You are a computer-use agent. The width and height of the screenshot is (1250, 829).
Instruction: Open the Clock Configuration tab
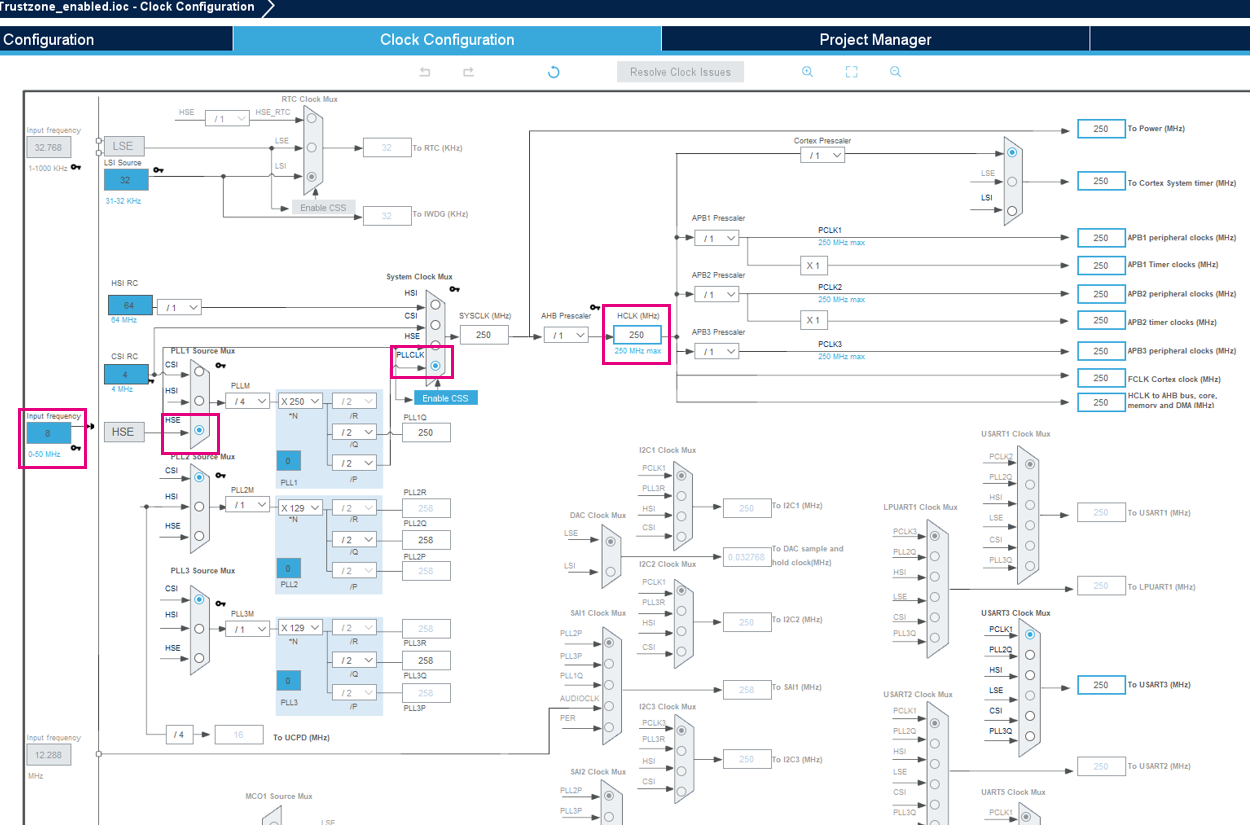pyautogui.click(x=447, y=39)
